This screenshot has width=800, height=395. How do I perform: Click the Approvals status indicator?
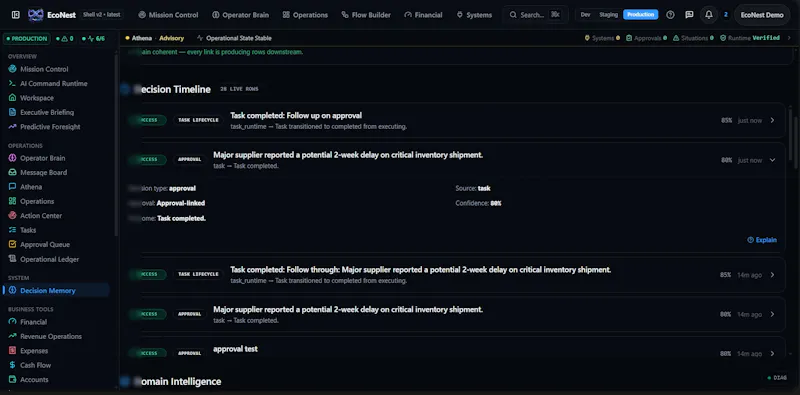(x=646, y=38)
